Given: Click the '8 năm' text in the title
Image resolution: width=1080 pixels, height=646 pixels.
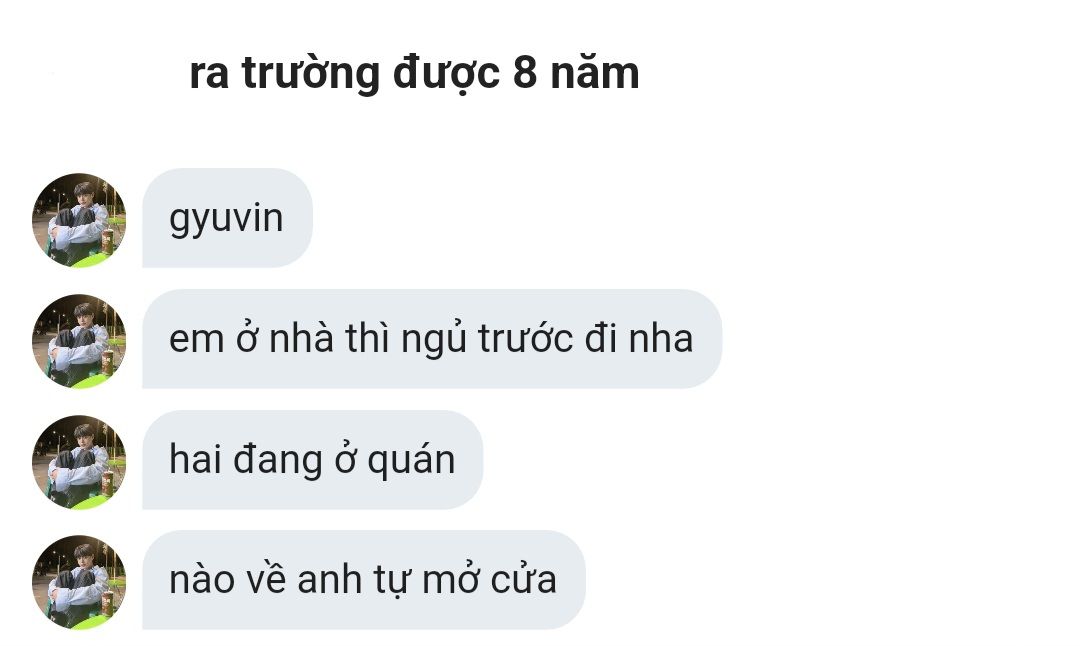Looking at the screenshot, I should [x=576, y=72].
